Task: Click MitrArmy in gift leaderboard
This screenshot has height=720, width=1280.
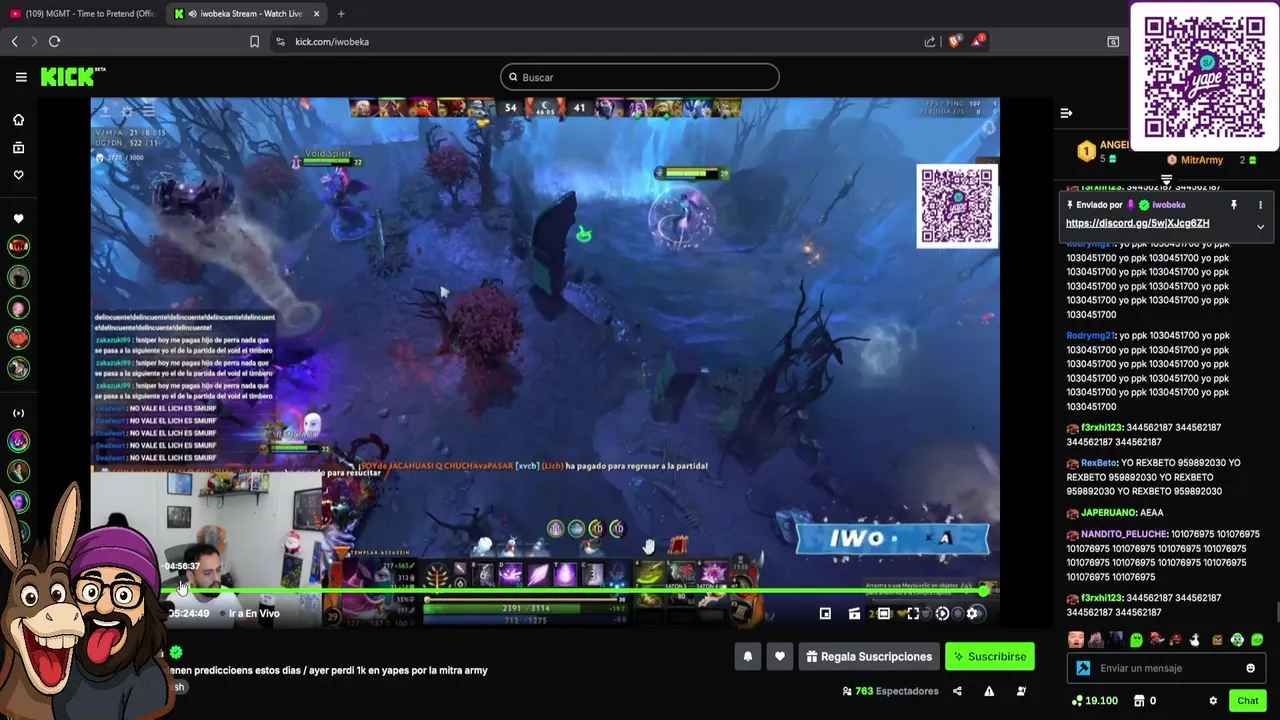Action: point(1201,160)
